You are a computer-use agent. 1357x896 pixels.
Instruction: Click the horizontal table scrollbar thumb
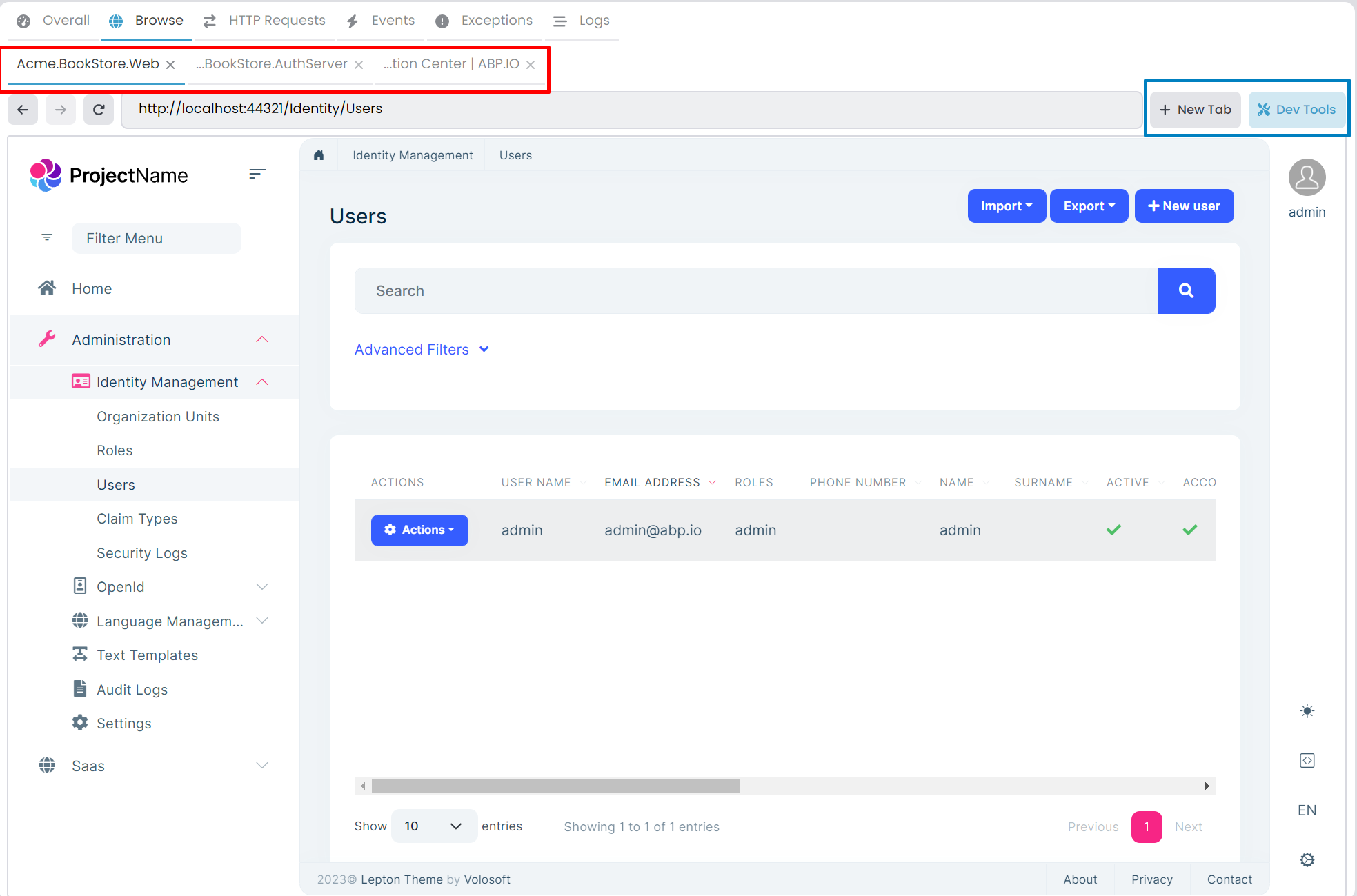click(x=555, y=786)
